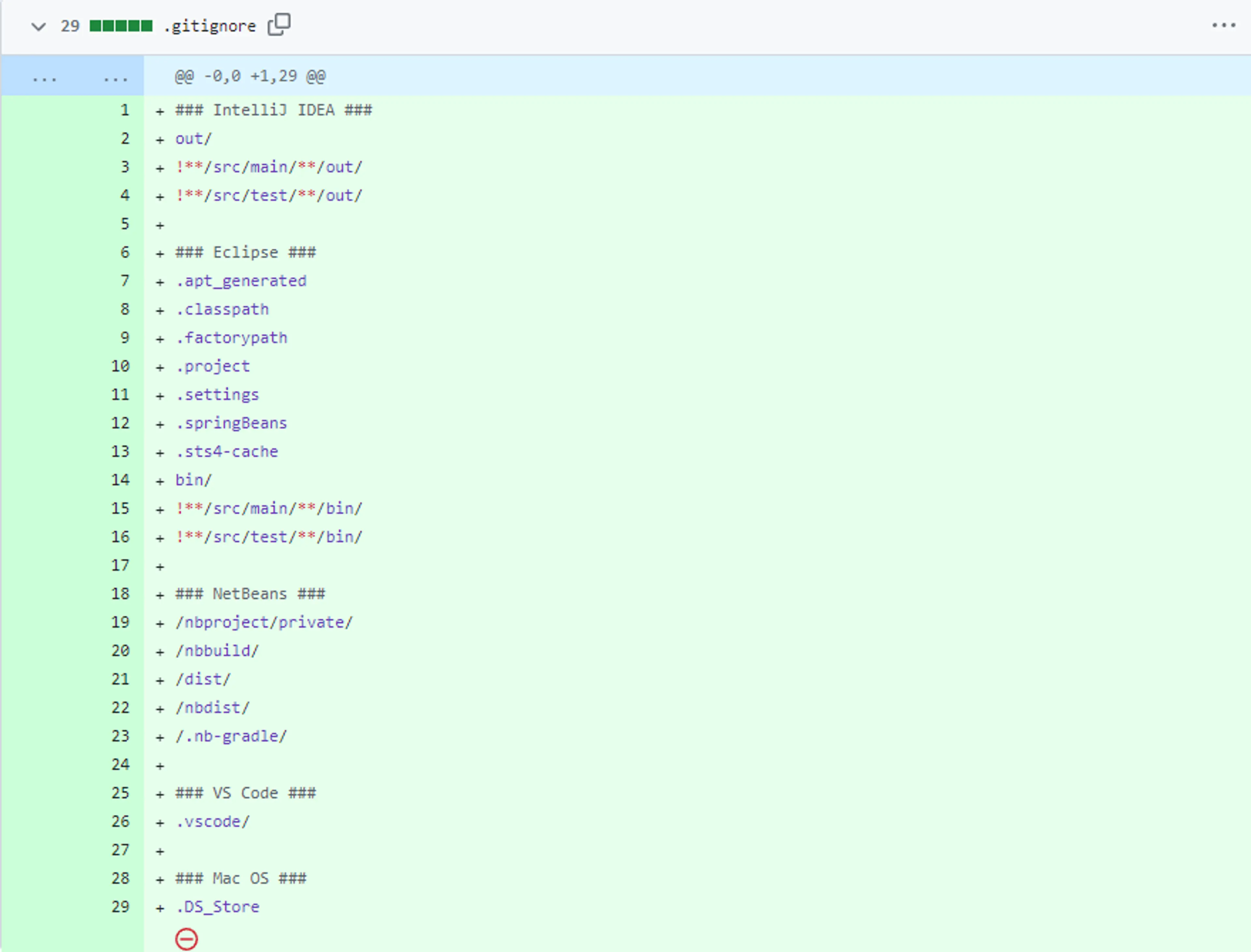Screen dimensions: 1251x952
Task: Click line '!**/src/main/**/out/'
Action: tap(269, 167)
